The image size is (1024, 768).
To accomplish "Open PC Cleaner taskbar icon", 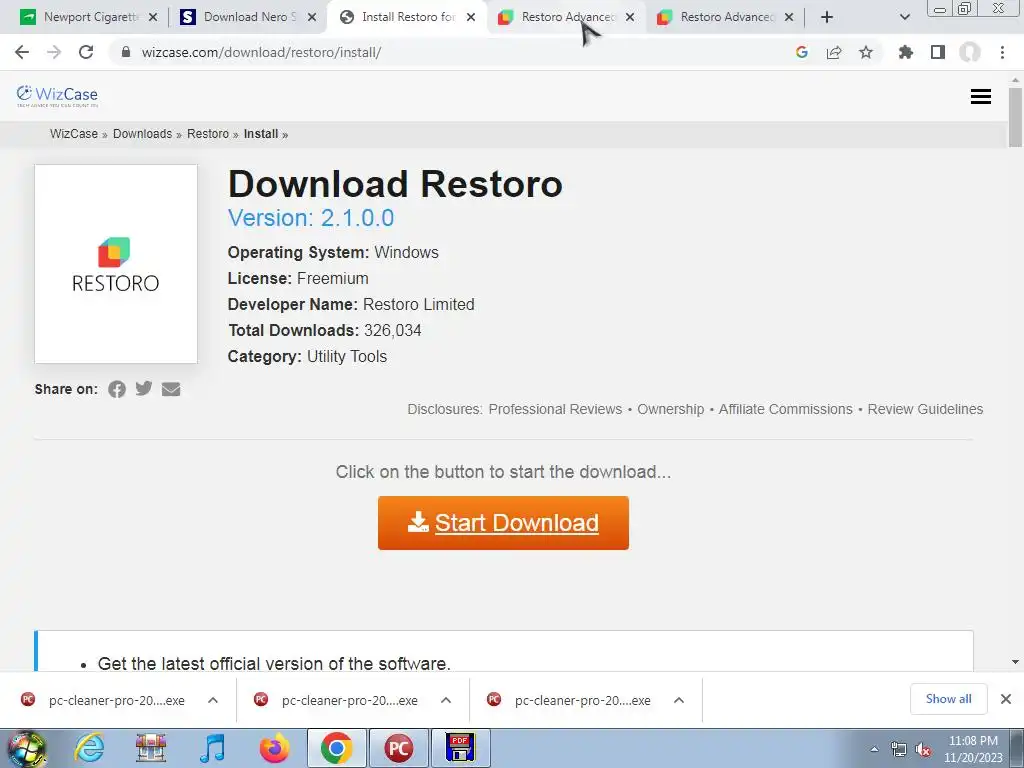I will [x=398, y=748].
